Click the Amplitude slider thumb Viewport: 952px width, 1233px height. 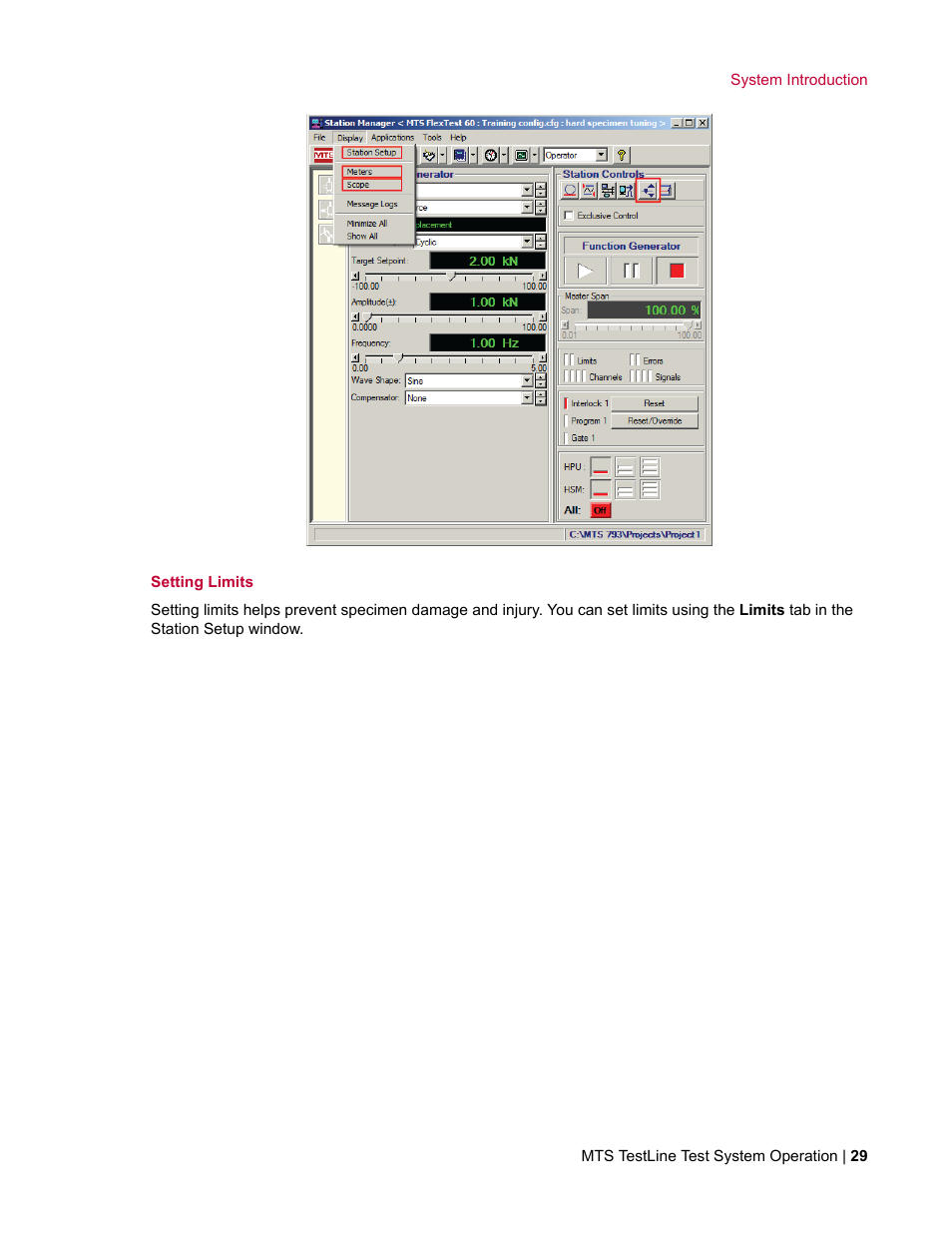point(368,317)
